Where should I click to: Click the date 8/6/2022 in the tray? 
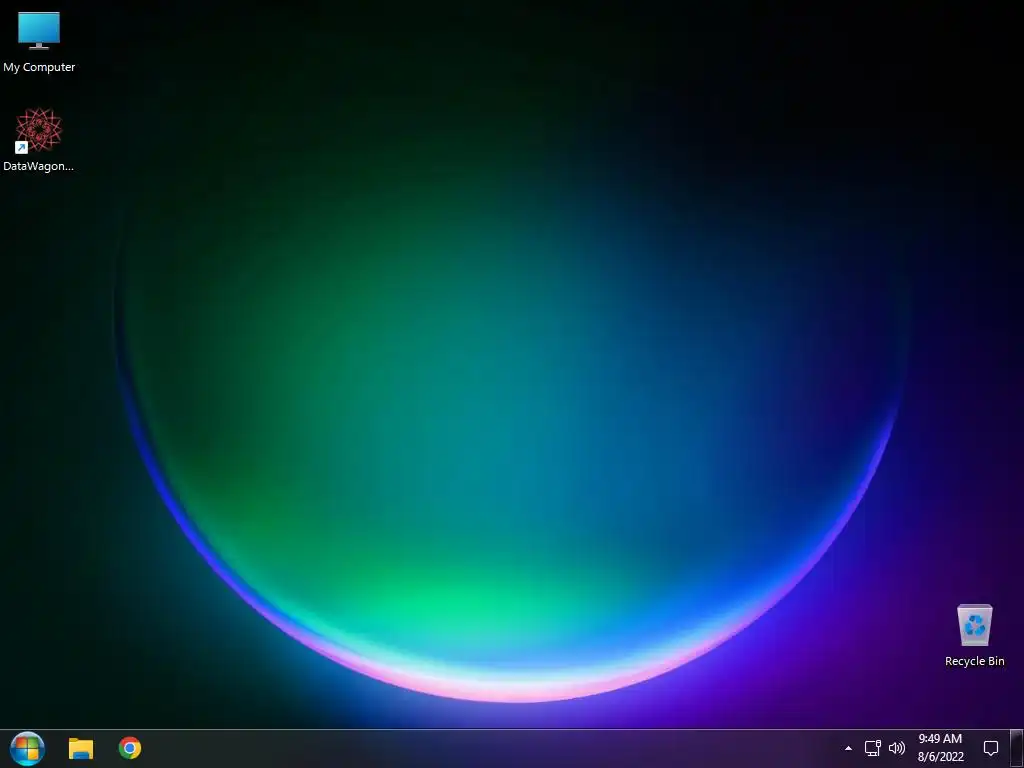tap(941, 758)
